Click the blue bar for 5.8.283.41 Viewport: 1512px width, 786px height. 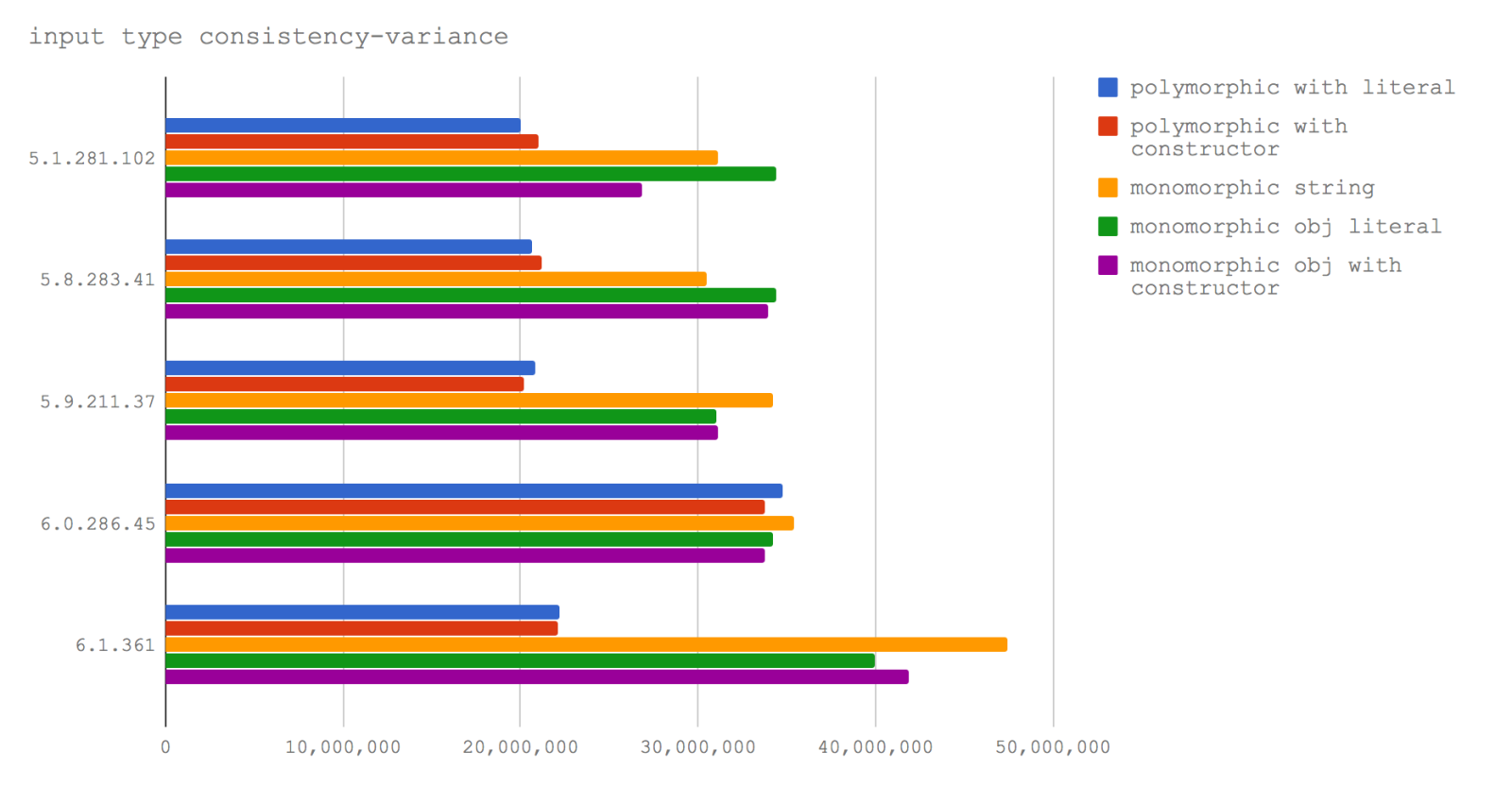pos(349,247)
